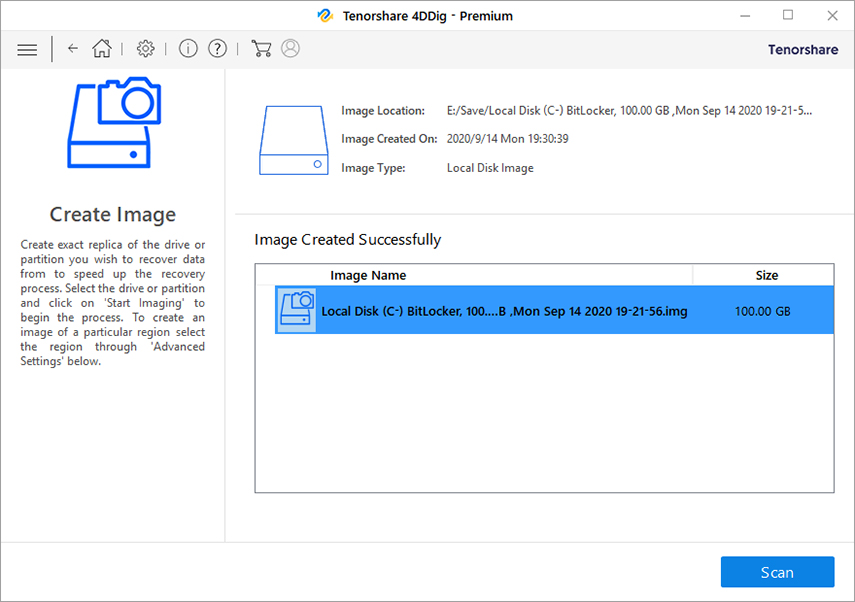This screenshot has height=602, width=855.
Task: Click the Image Created Successfully heading
Action: 348,240
